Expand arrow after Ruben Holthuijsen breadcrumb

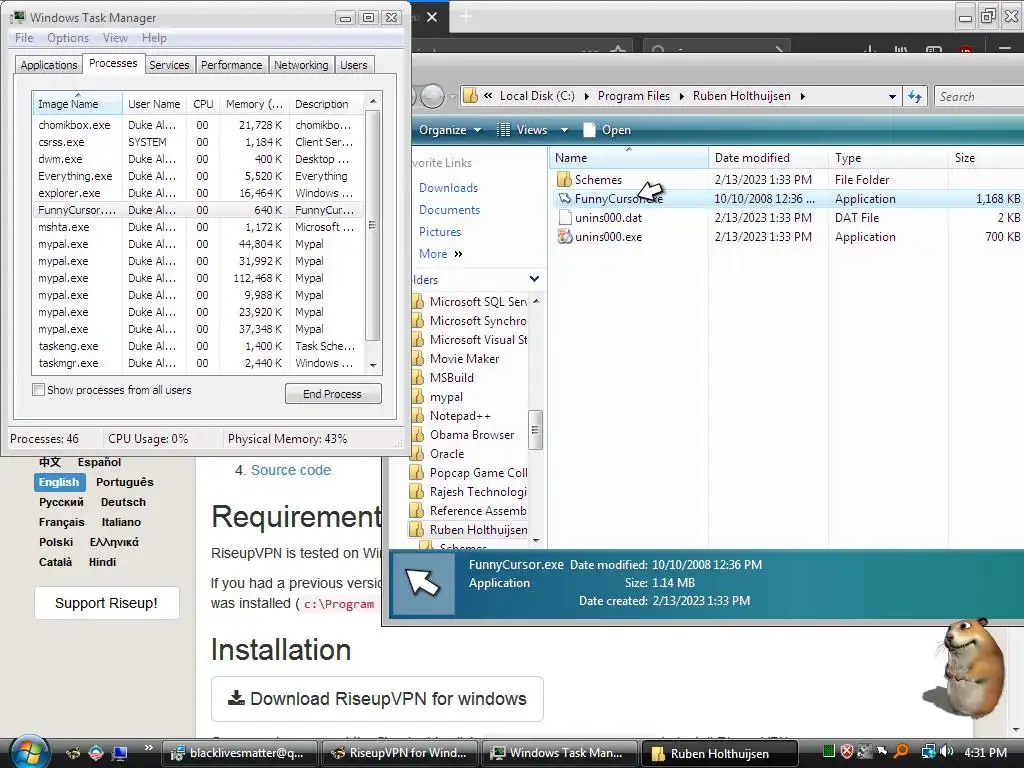802,97
